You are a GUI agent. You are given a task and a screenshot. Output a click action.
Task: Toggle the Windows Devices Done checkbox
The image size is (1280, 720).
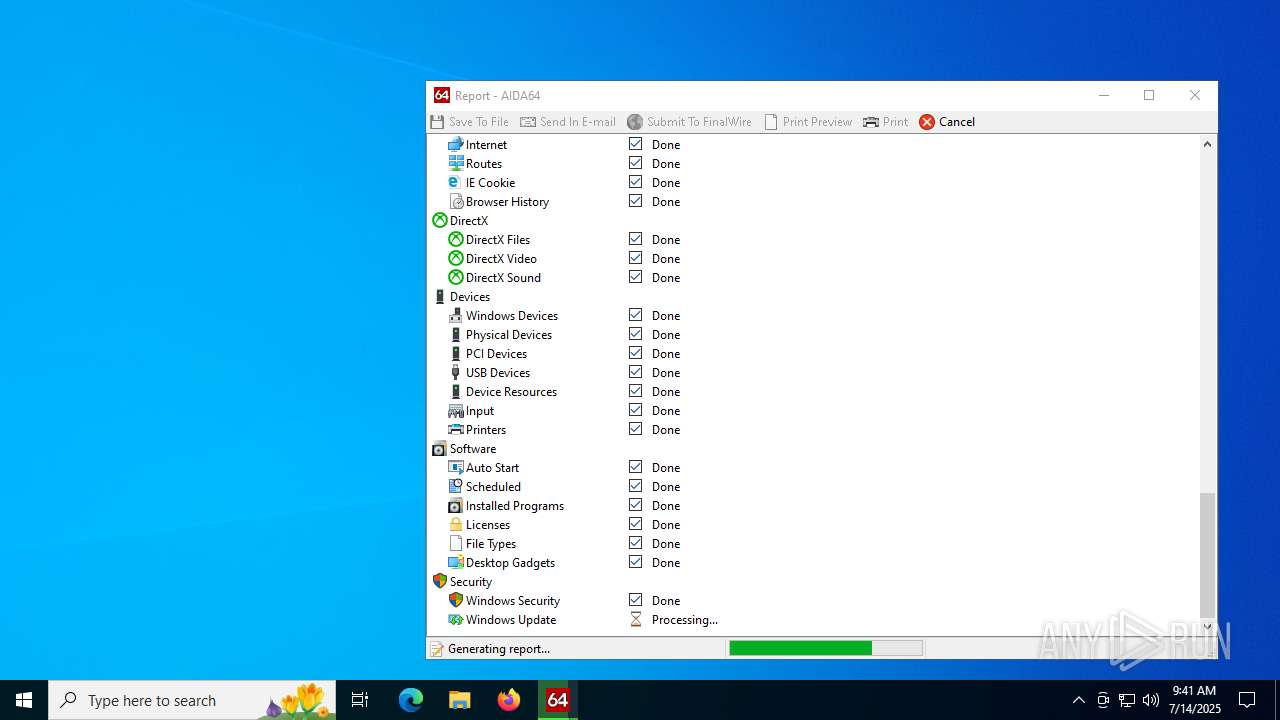tap(635, 315)
